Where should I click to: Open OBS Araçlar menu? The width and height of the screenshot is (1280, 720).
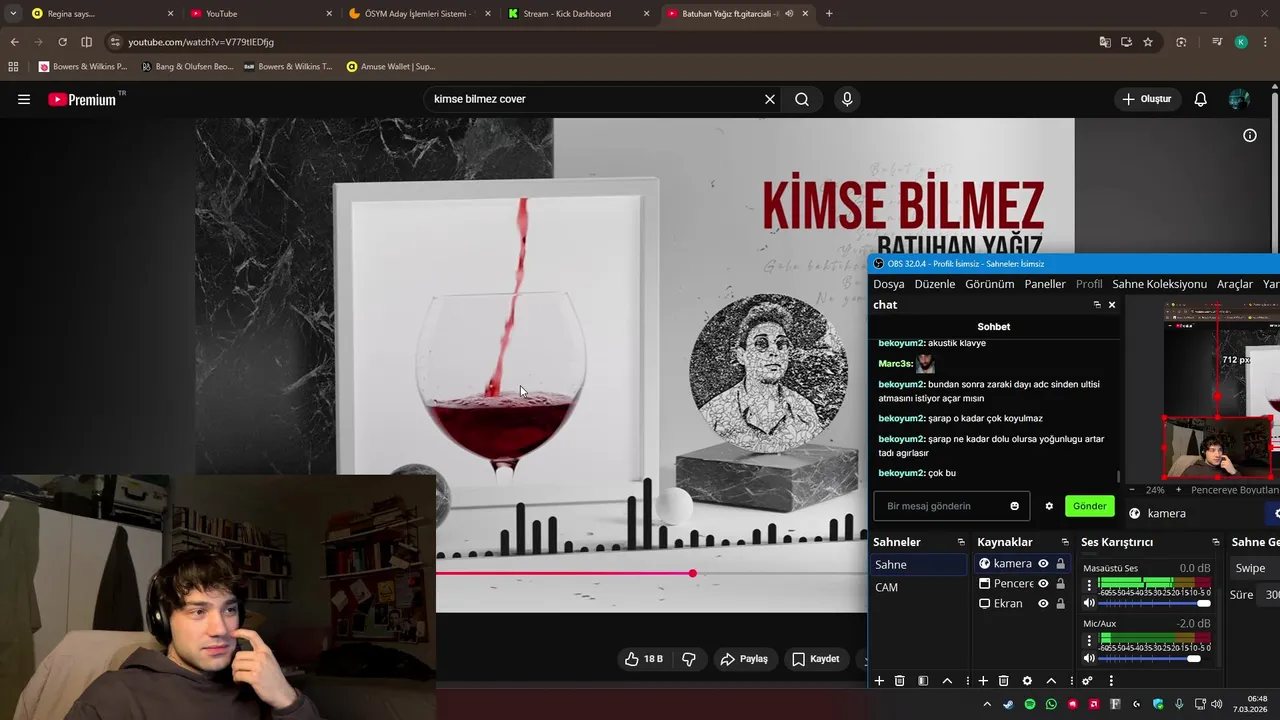(x=1235, y=284)
